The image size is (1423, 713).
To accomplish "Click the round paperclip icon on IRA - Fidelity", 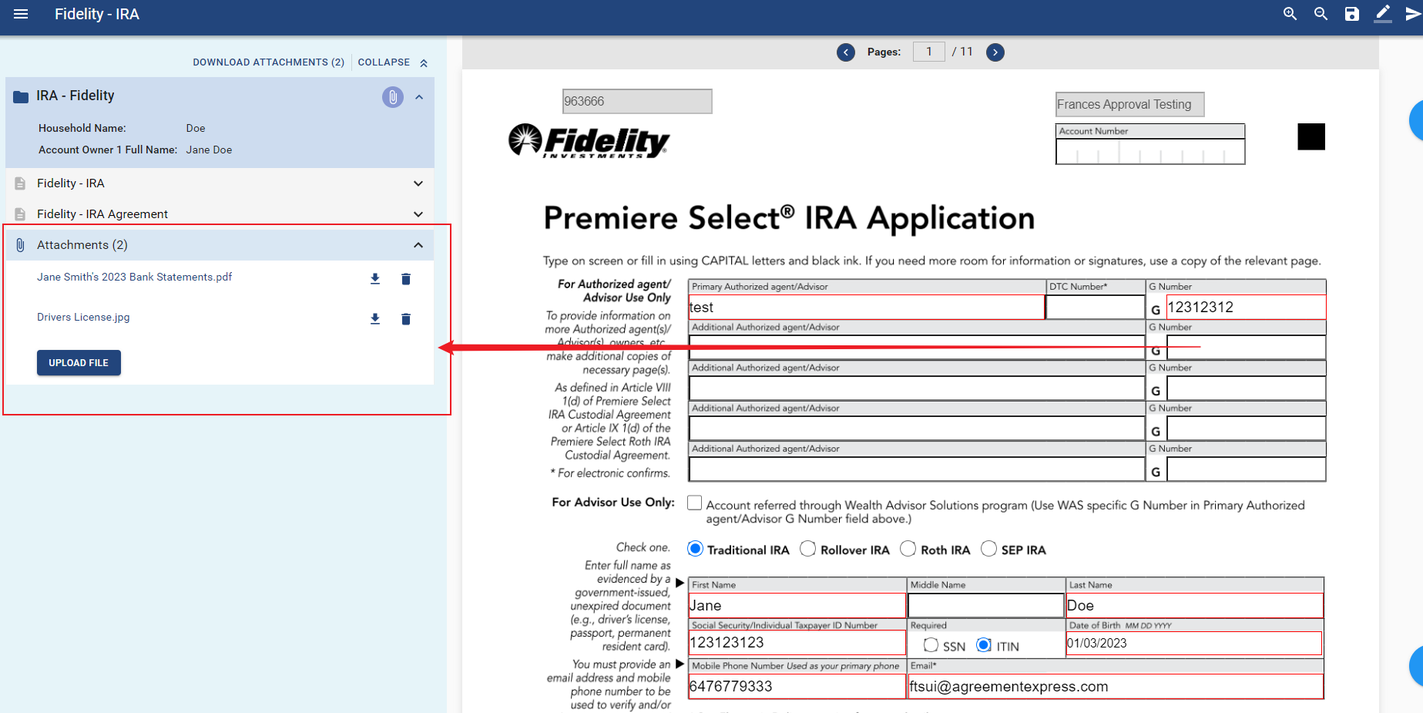I will click(393, 97).
